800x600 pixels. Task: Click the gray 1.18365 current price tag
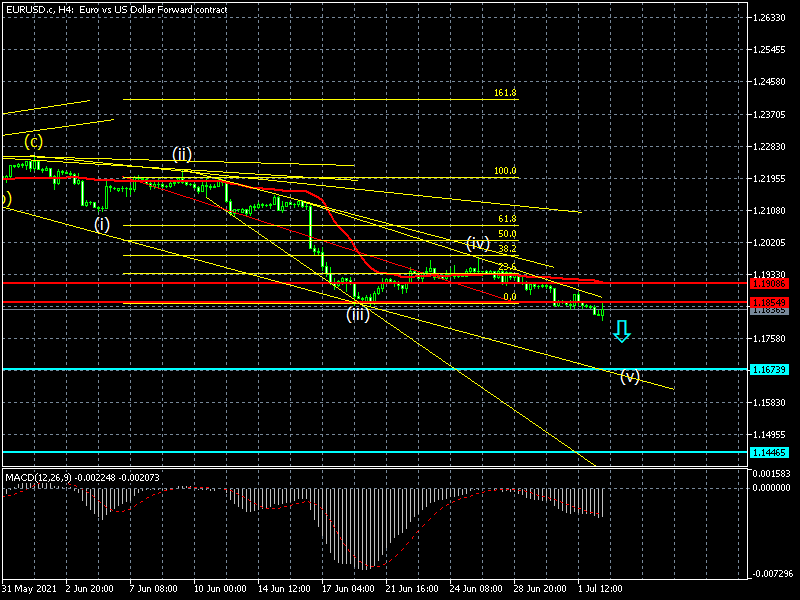769,311
